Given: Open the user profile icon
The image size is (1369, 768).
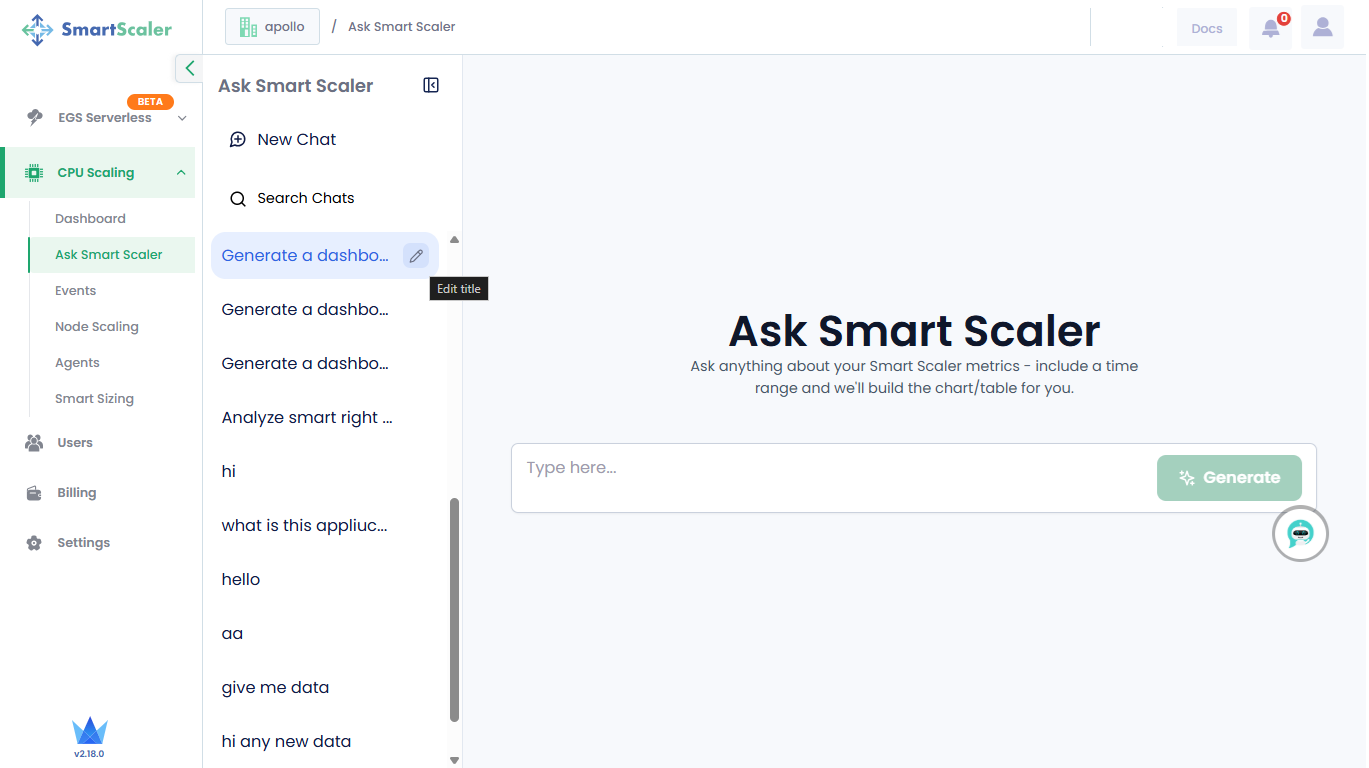Looking at the screenshot, I should (1322, 28).
